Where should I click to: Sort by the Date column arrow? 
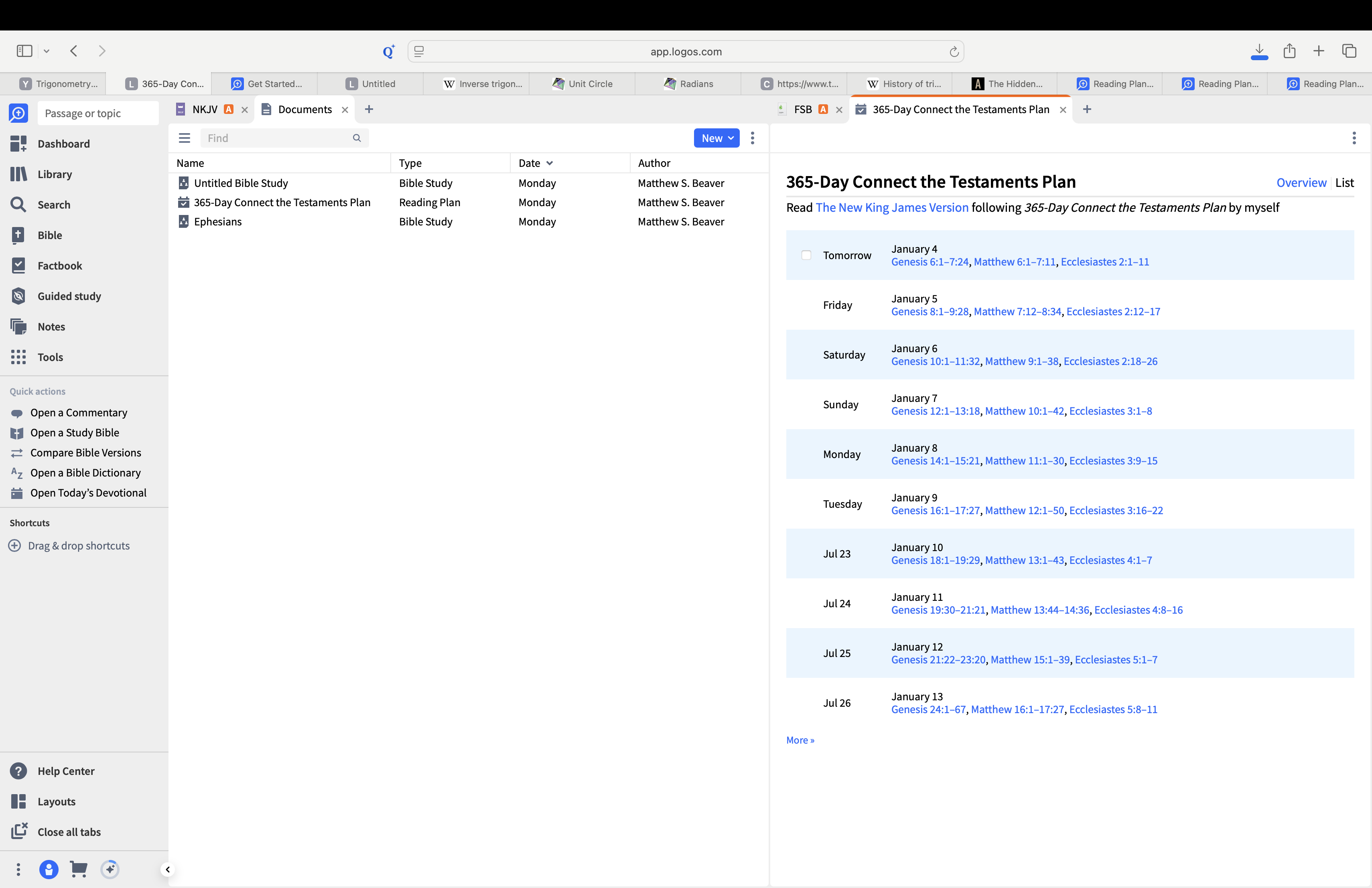pos(549,163)
